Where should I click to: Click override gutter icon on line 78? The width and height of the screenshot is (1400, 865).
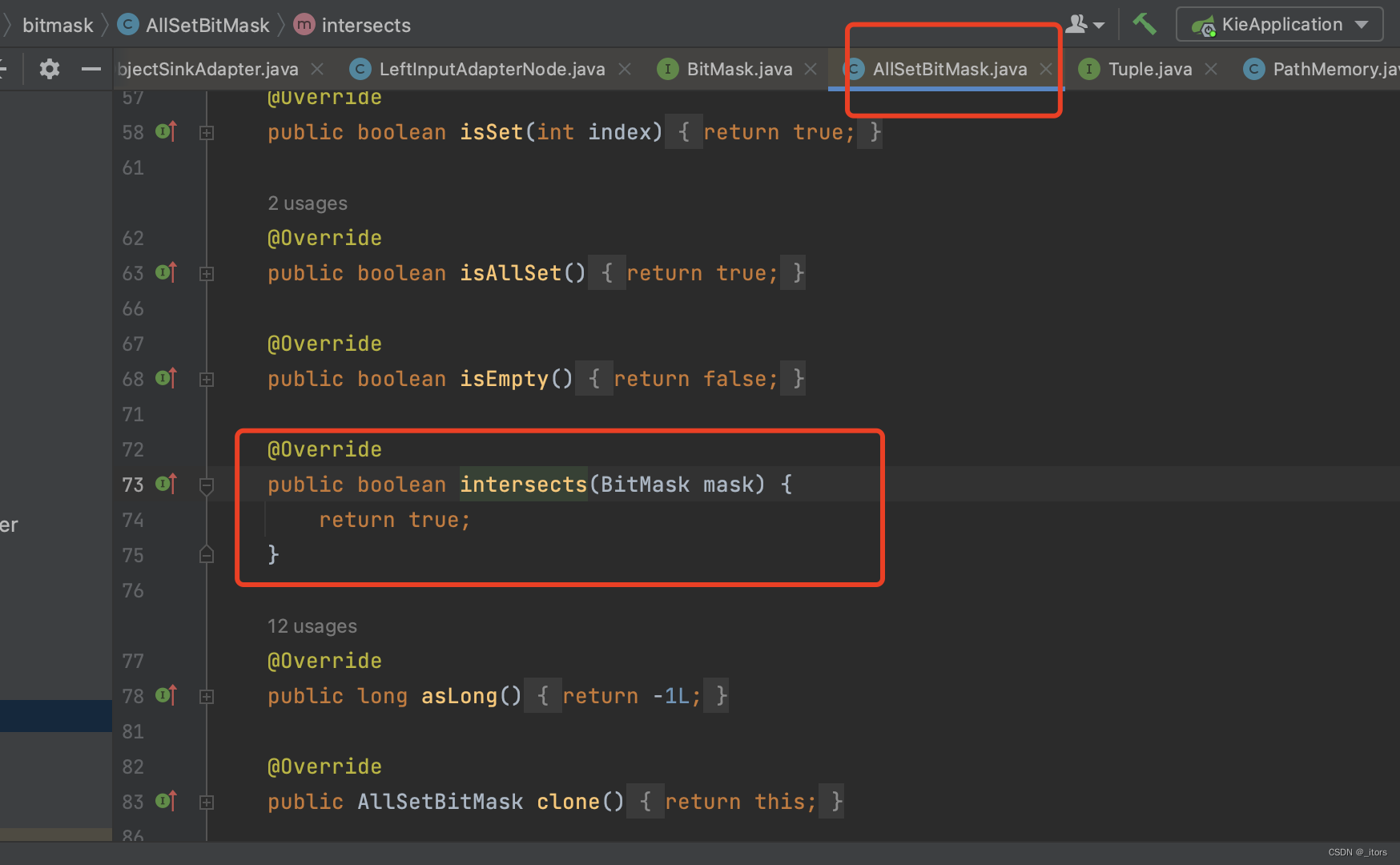tap(166, 695)
